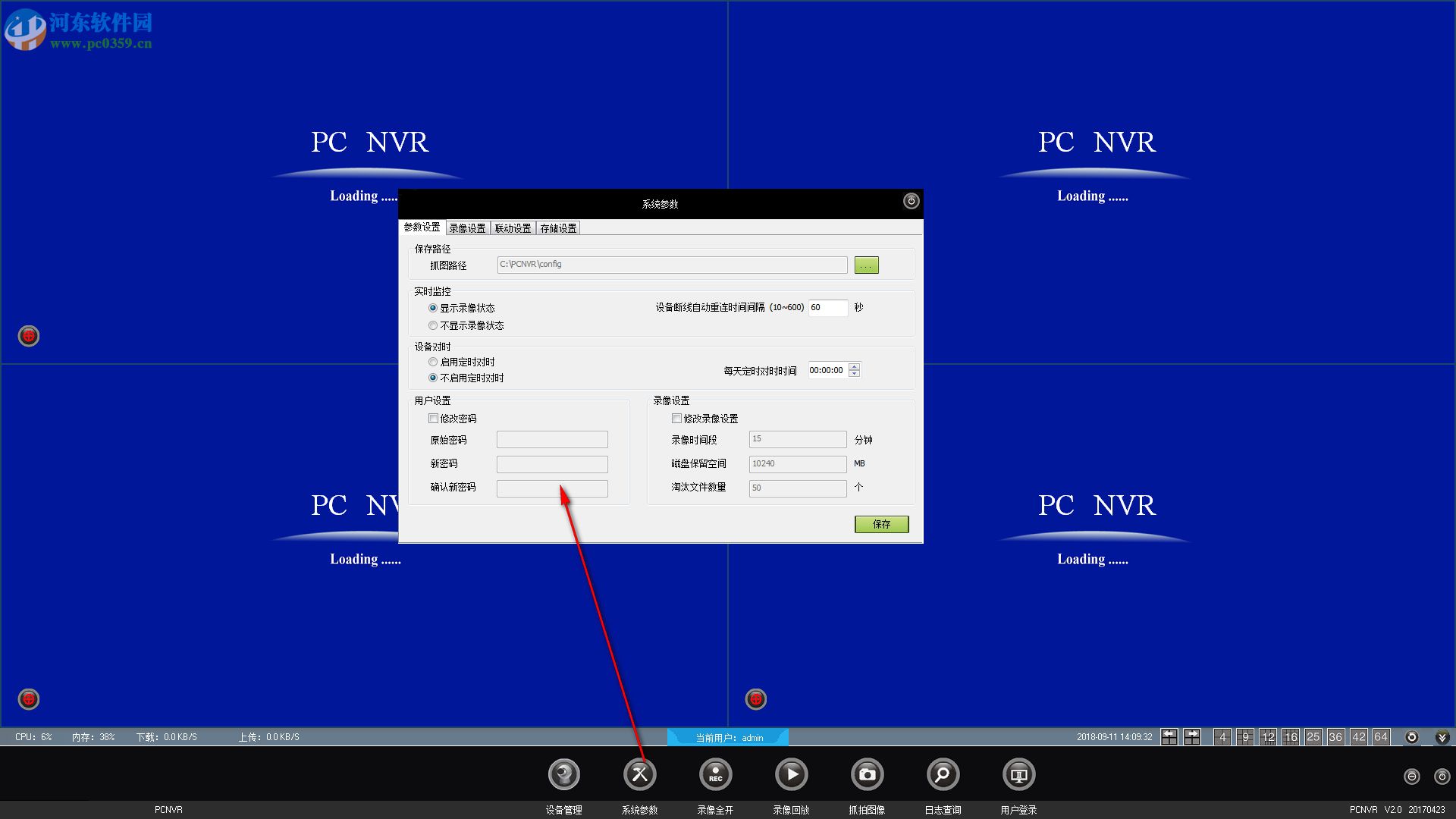
Task: Enable 修改密码 password change checkbox
Action: point(433,418)
